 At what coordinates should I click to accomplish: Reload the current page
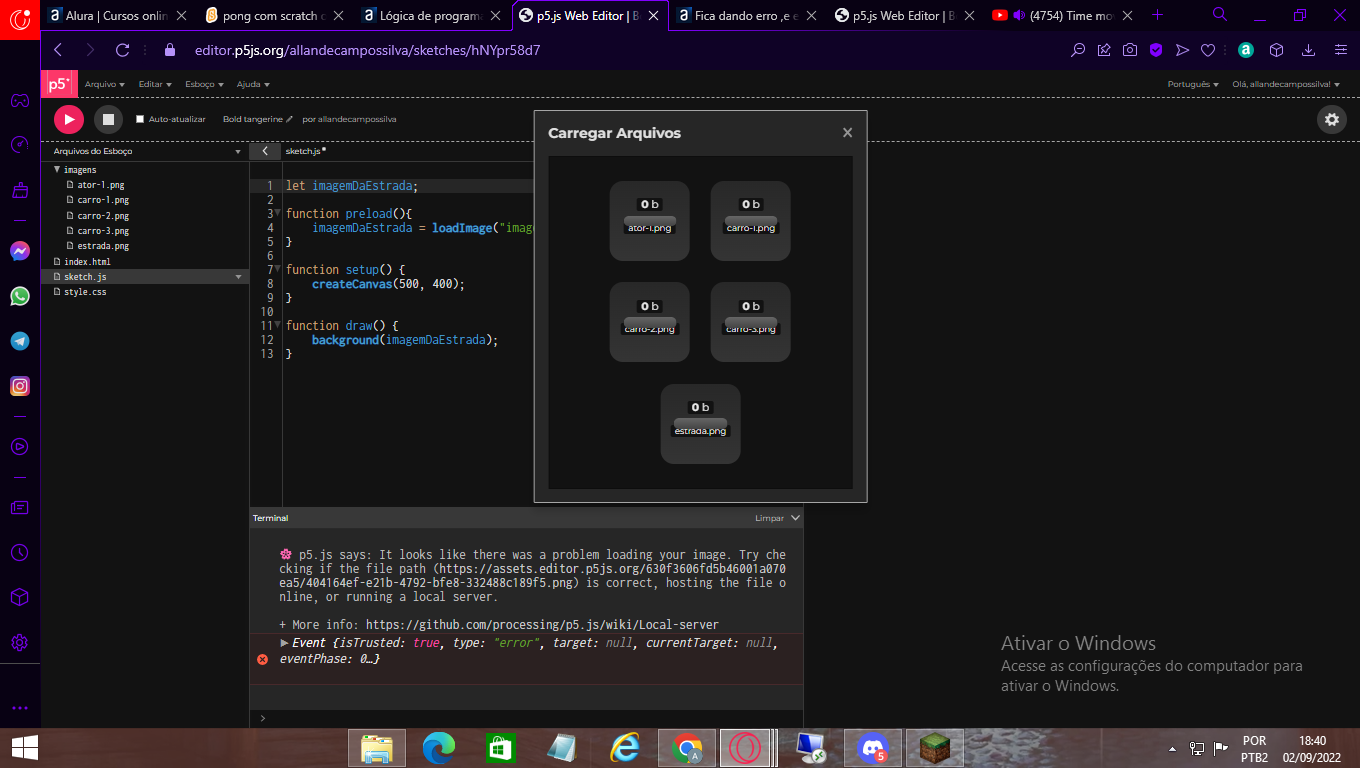123,50
